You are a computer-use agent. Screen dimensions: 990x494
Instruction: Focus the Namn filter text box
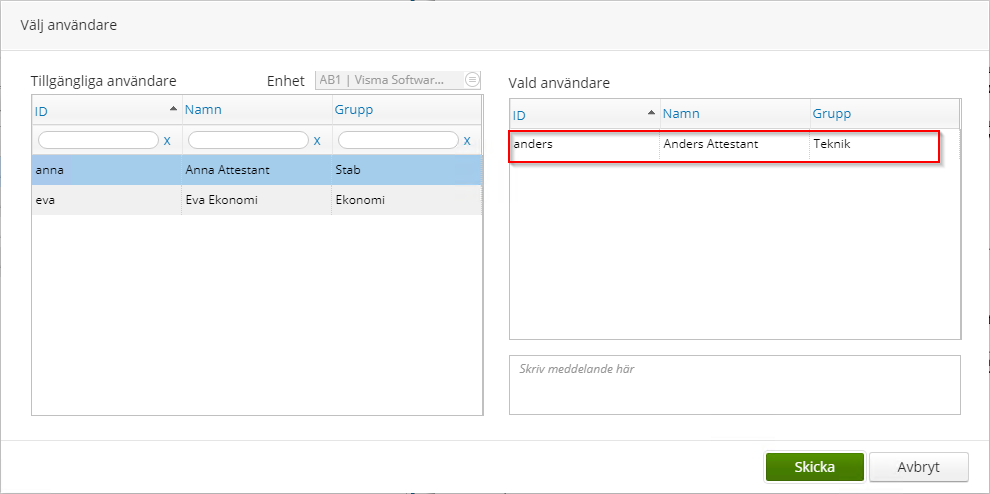click(x=248, y=140)
